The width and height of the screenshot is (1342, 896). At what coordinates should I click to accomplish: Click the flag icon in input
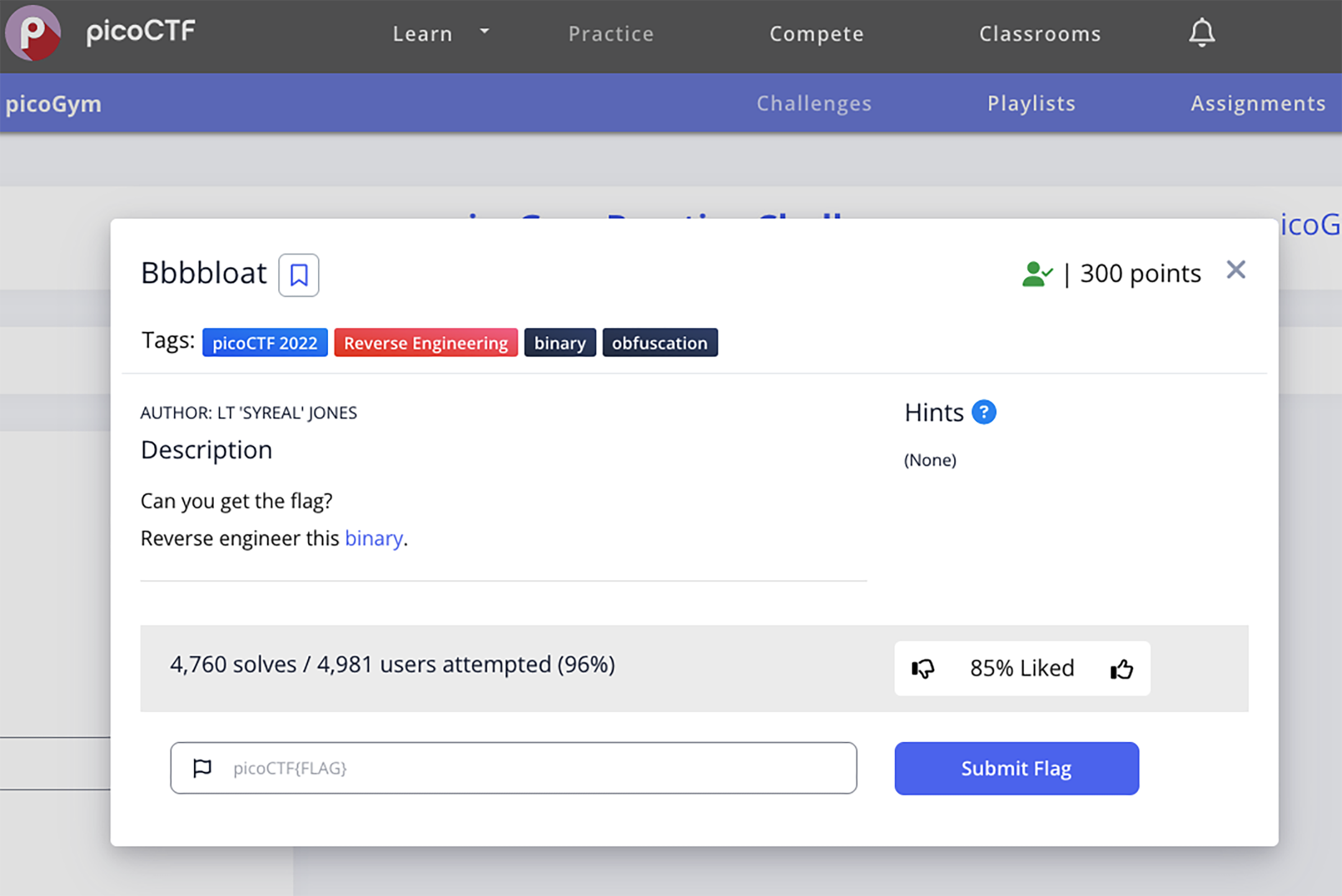pyautogui.click(x=203, y=768)
